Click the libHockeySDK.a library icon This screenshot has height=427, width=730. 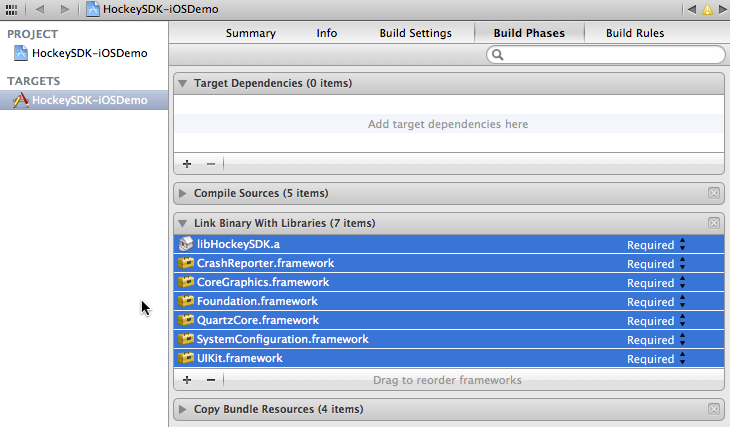point(185,244)
